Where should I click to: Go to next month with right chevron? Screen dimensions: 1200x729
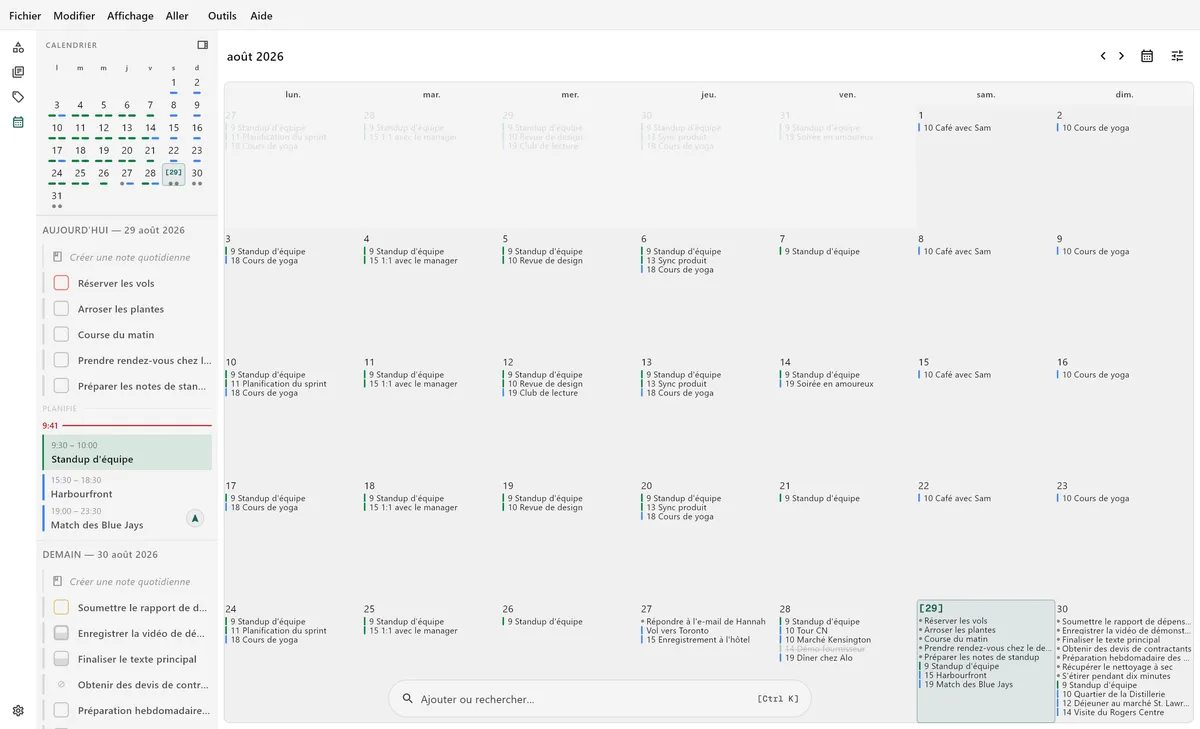point(1121,56)
